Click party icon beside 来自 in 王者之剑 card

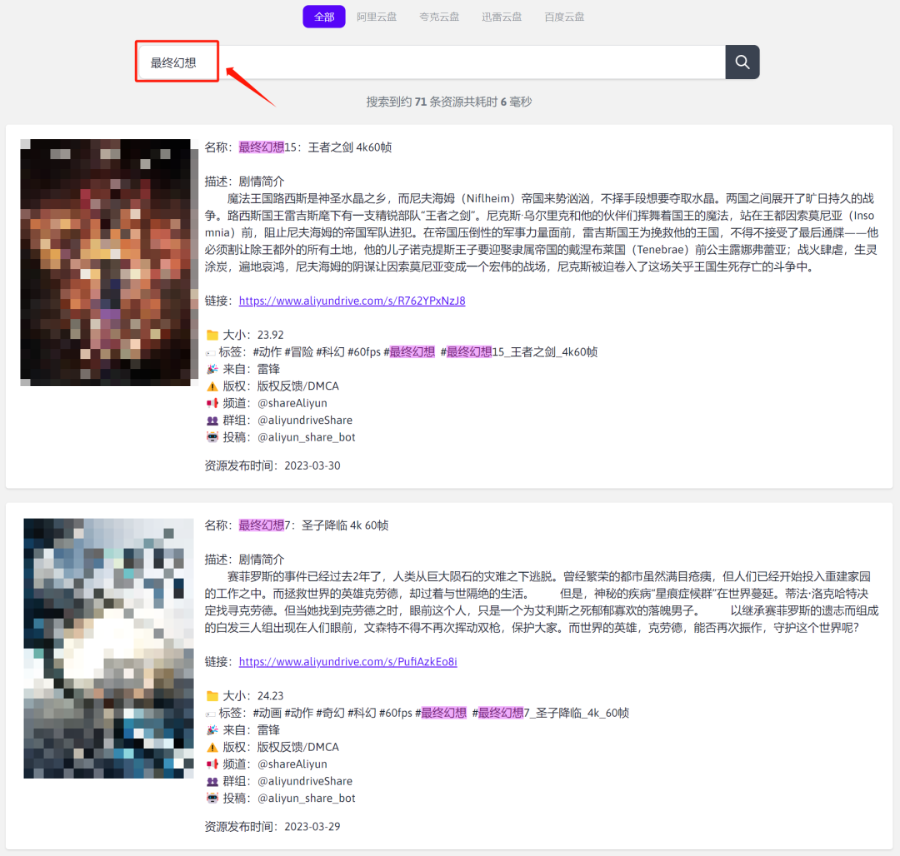click(212, 369)
